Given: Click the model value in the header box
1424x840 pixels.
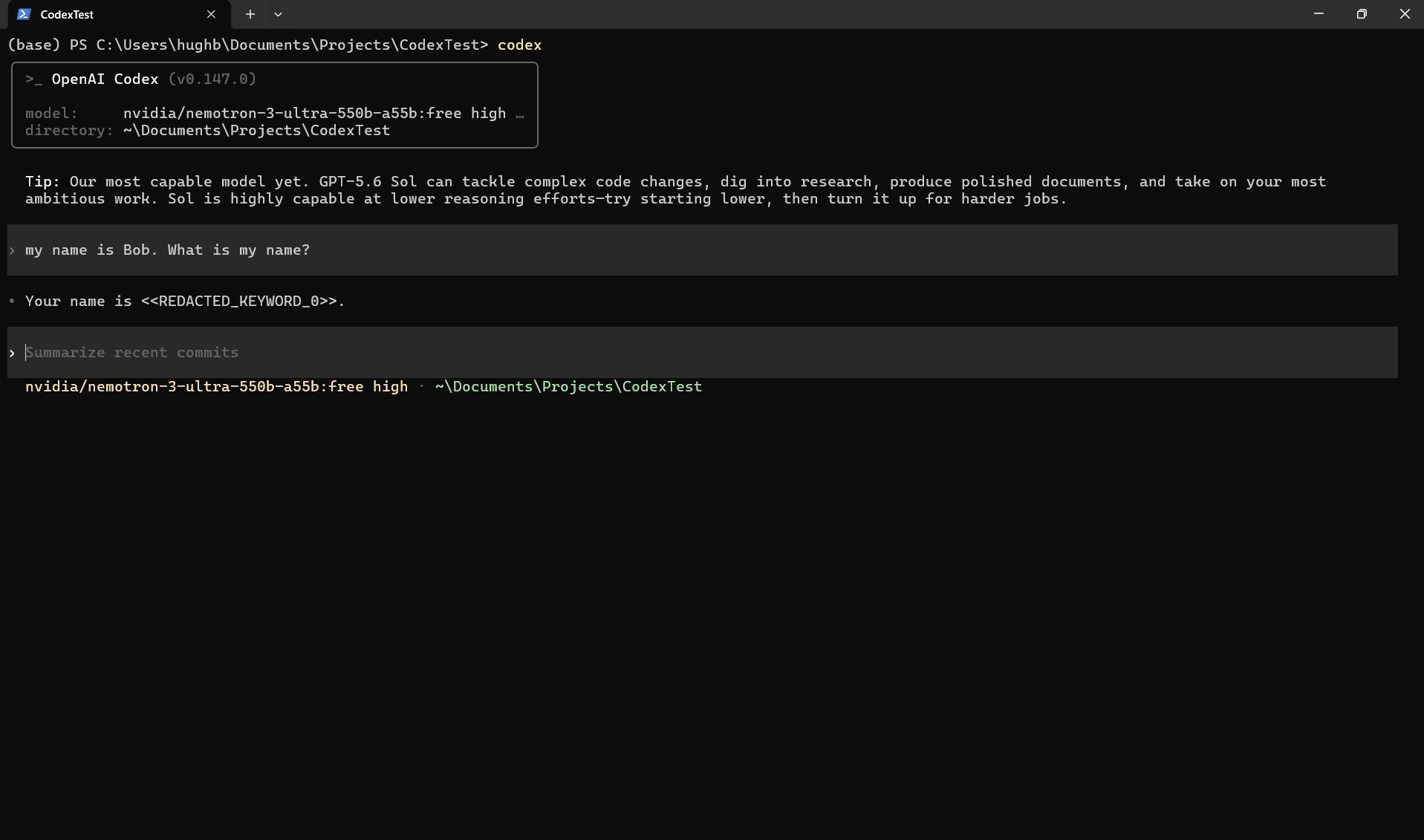Looking at the screenshot, I should click(314, 114).
